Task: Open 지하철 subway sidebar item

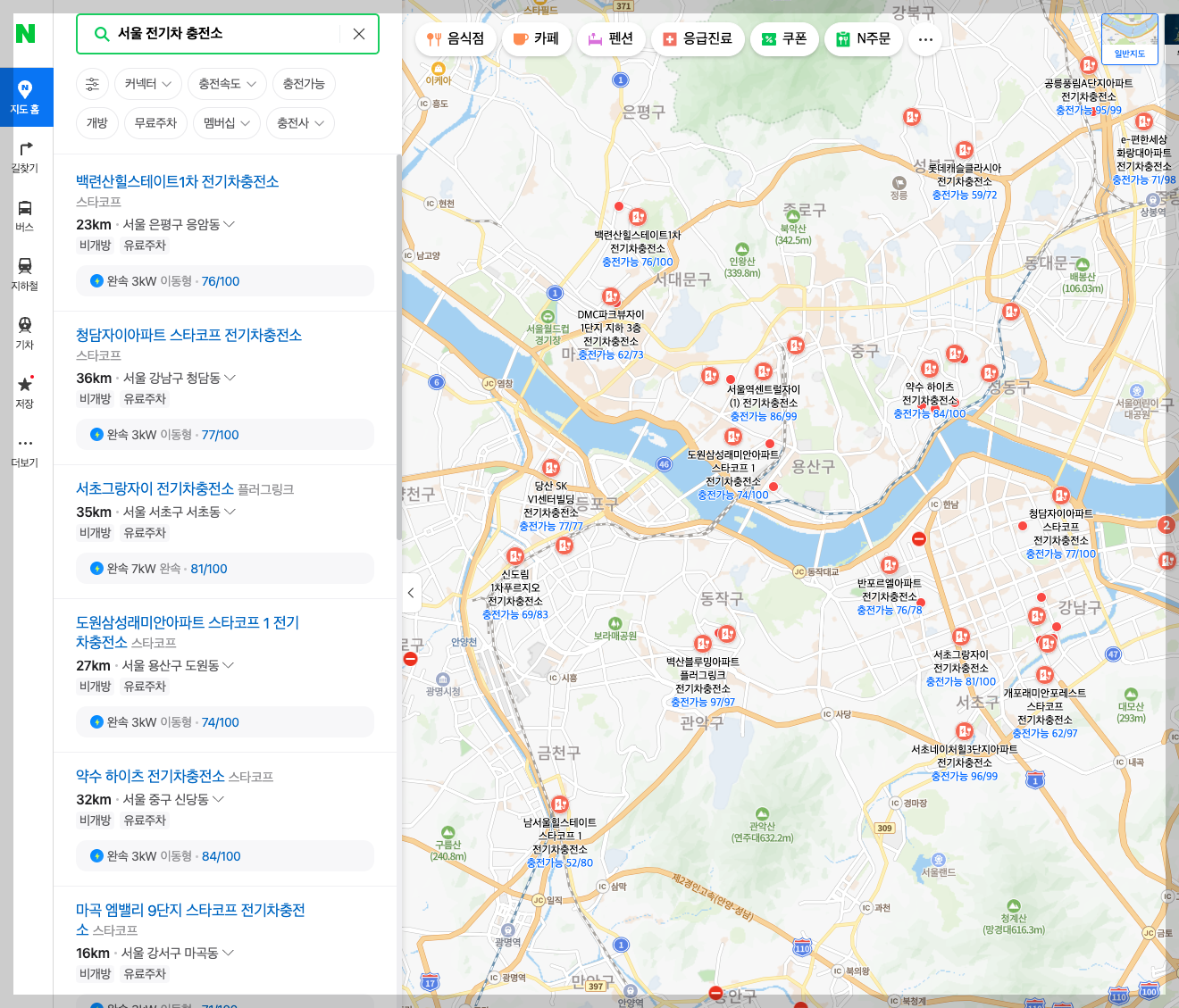Action: 25,274
